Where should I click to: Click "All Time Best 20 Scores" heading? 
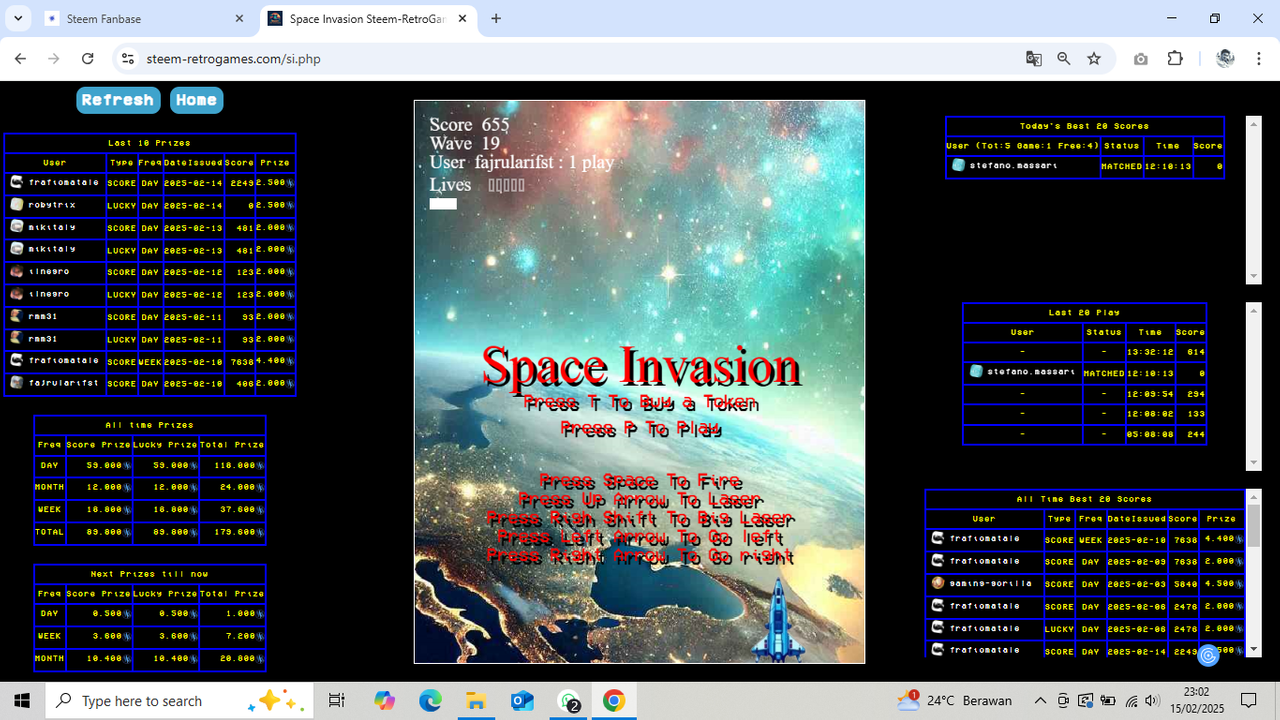(x=1084, y=499)
